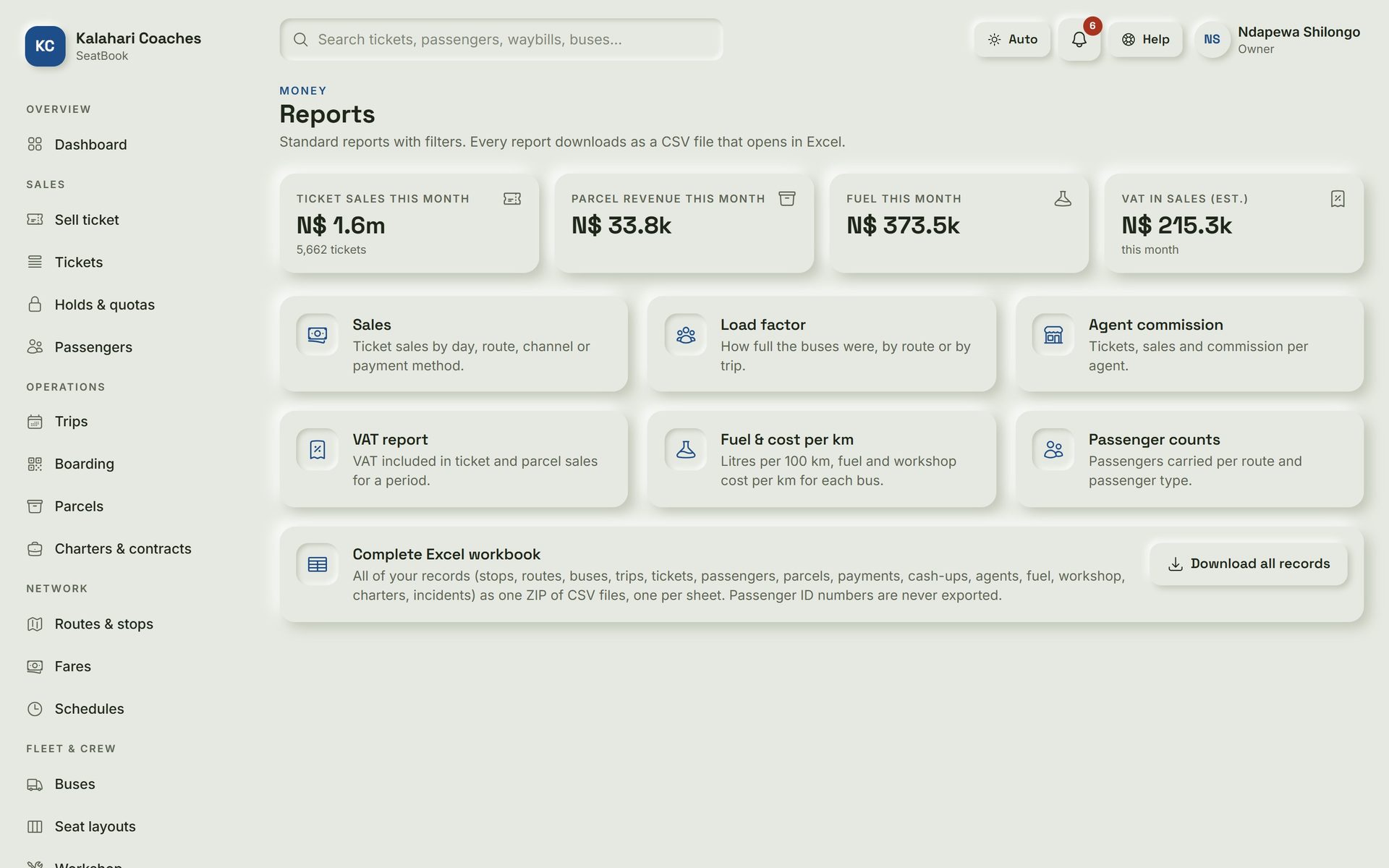Click the search tickets input field
Viewport: 1389px width, 868px height.
[501, 40]
